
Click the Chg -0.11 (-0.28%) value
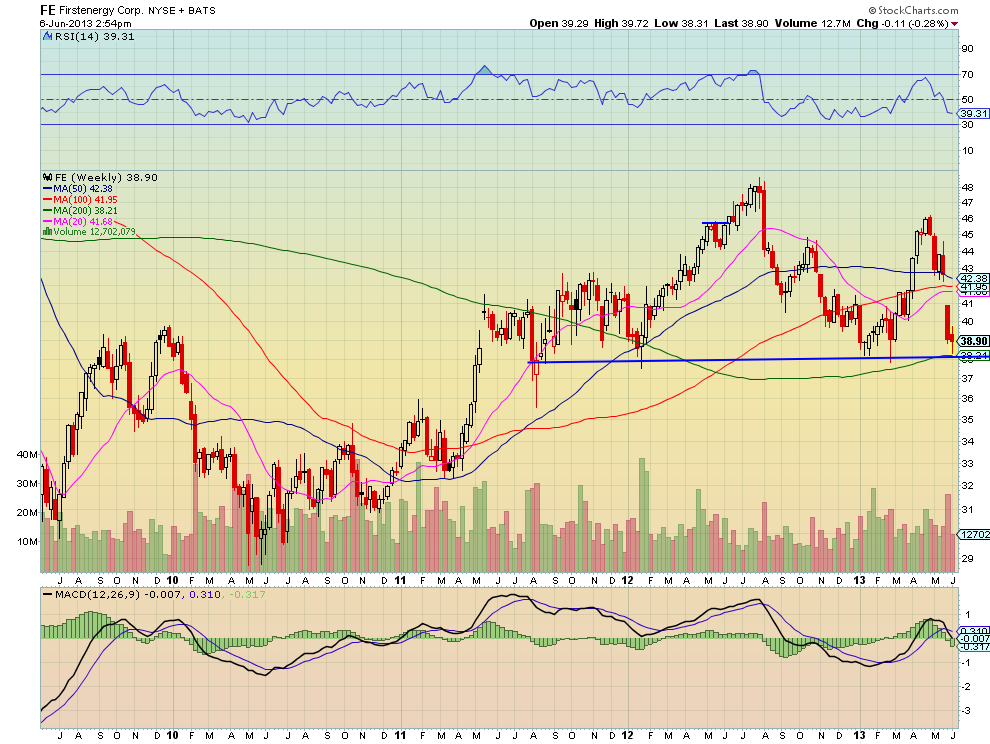(x=902, y=23)
